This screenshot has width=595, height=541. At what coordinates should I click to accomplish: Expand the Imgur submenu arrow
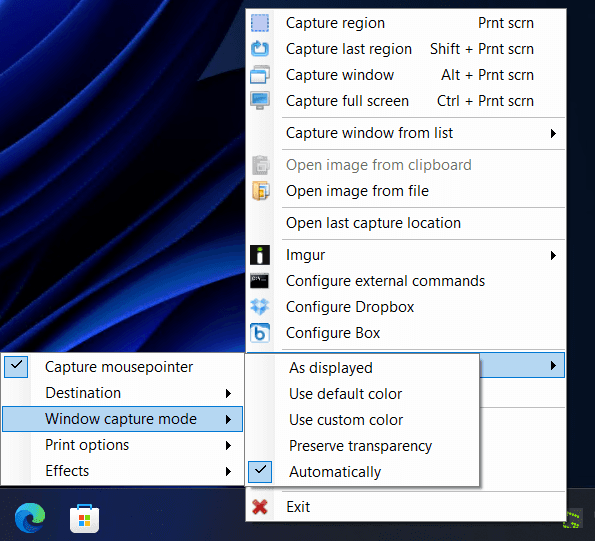point(554,255)
